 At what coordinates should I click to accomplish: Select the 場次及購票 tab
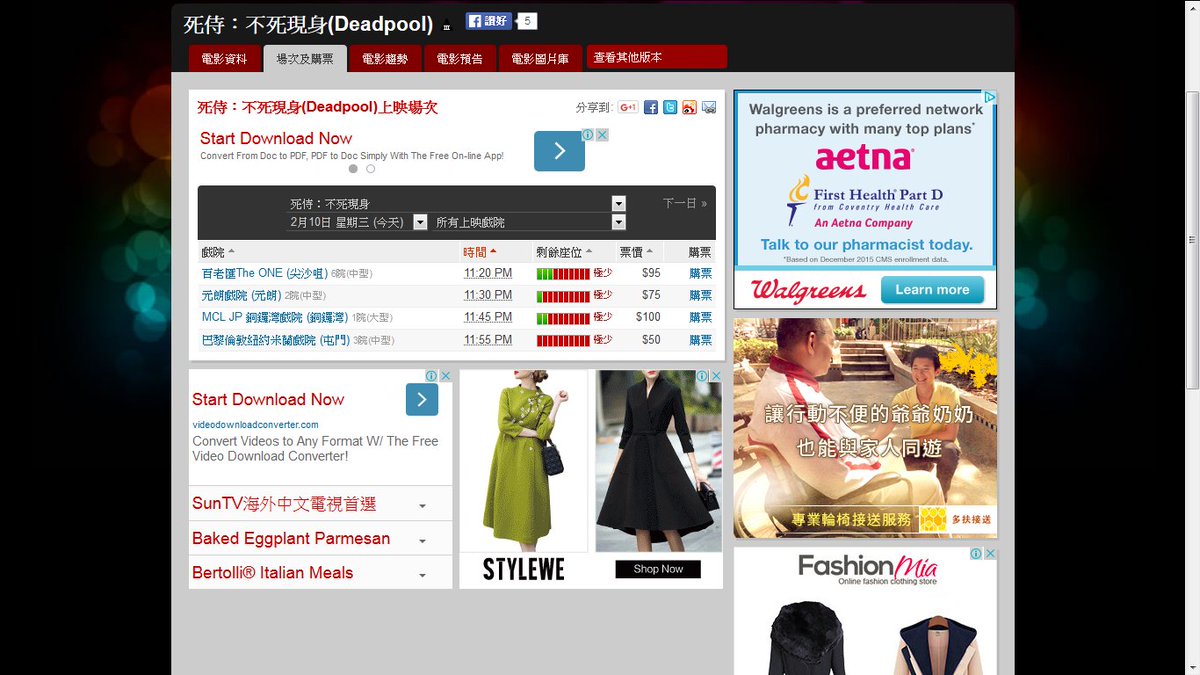[x=305, y=59]
